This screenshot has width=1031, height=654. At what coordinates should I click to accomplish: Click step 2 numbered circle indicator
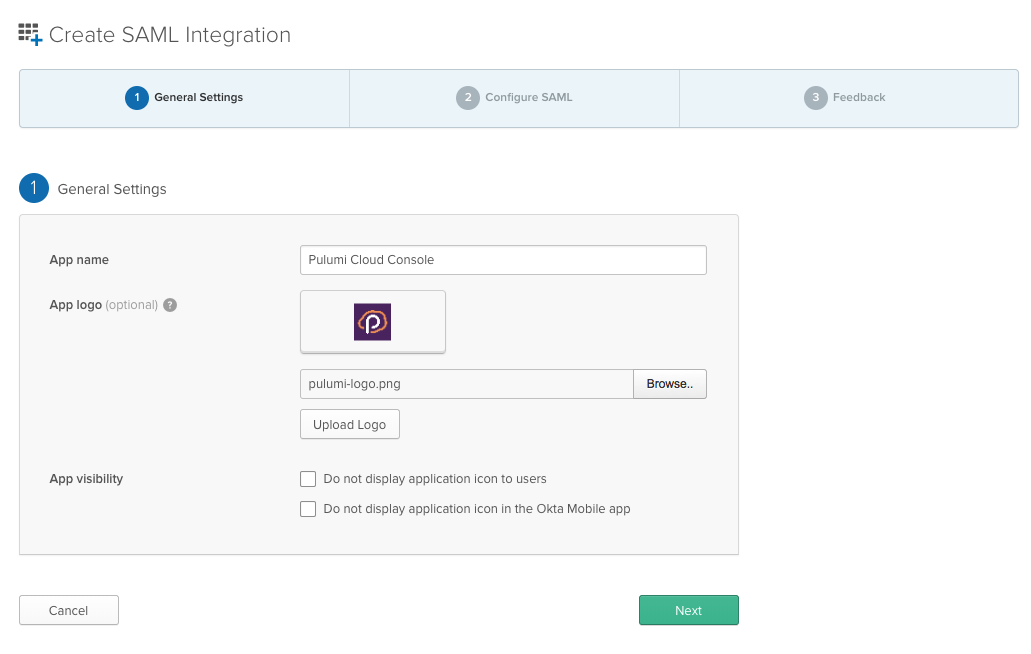coord(468,97)
